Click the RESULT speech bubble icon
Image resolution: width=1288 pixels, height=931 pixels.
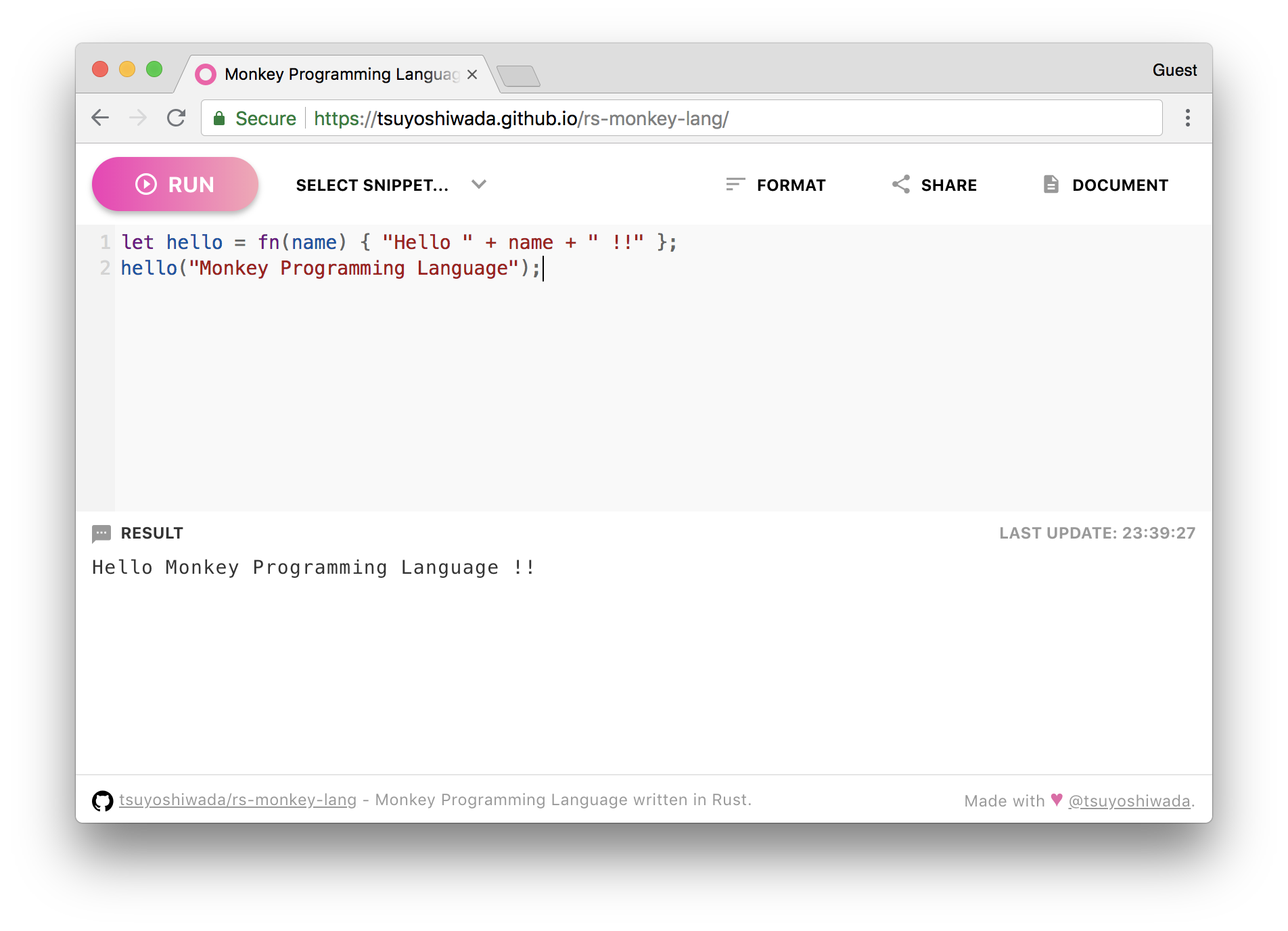(x=101, y=534)
